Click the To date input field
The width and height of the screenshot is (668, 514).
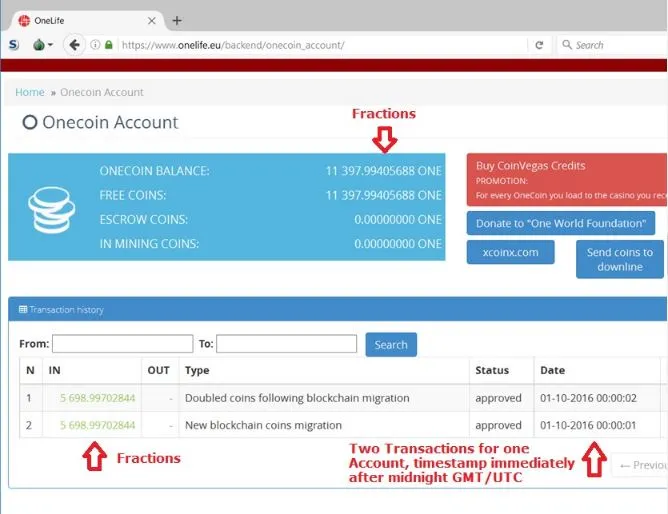(x=286, y=344)
